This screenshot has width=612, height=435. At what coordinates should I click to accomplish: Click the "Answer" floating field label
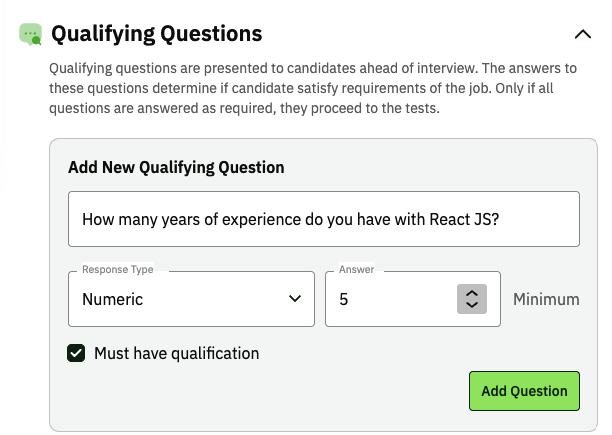[356, 270]
